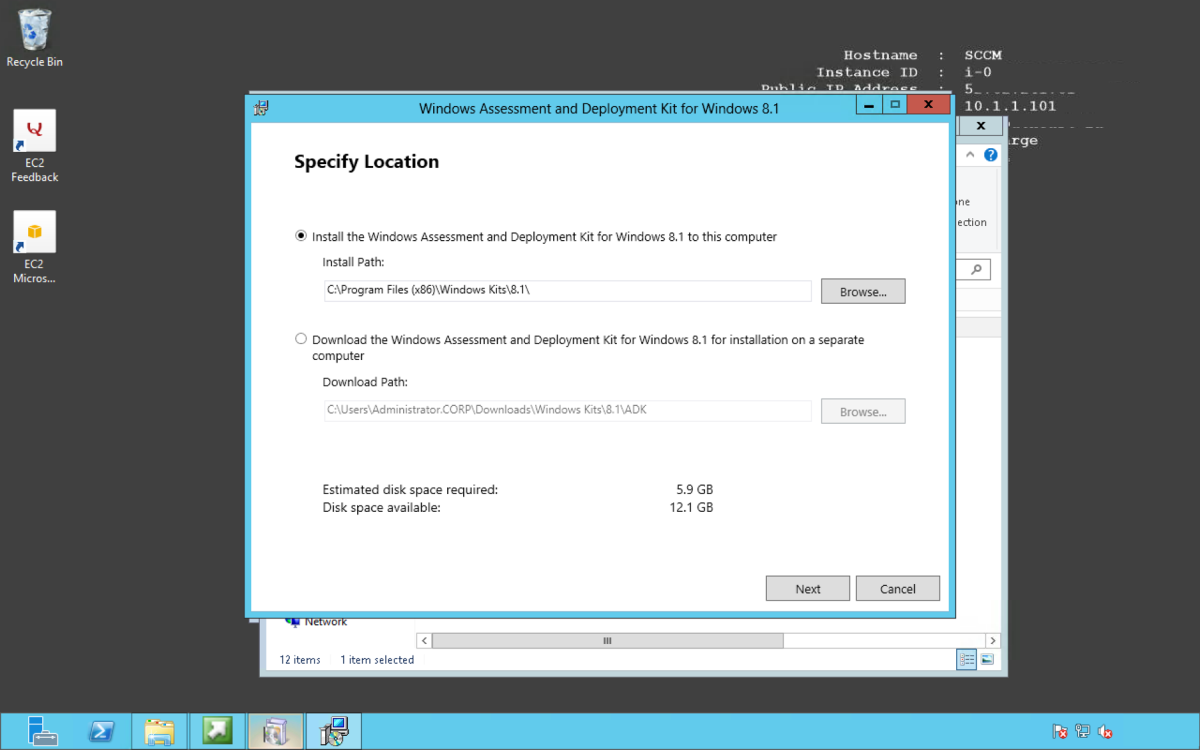Browse for a different install path
1200x750 pixels.
[862, 291]
